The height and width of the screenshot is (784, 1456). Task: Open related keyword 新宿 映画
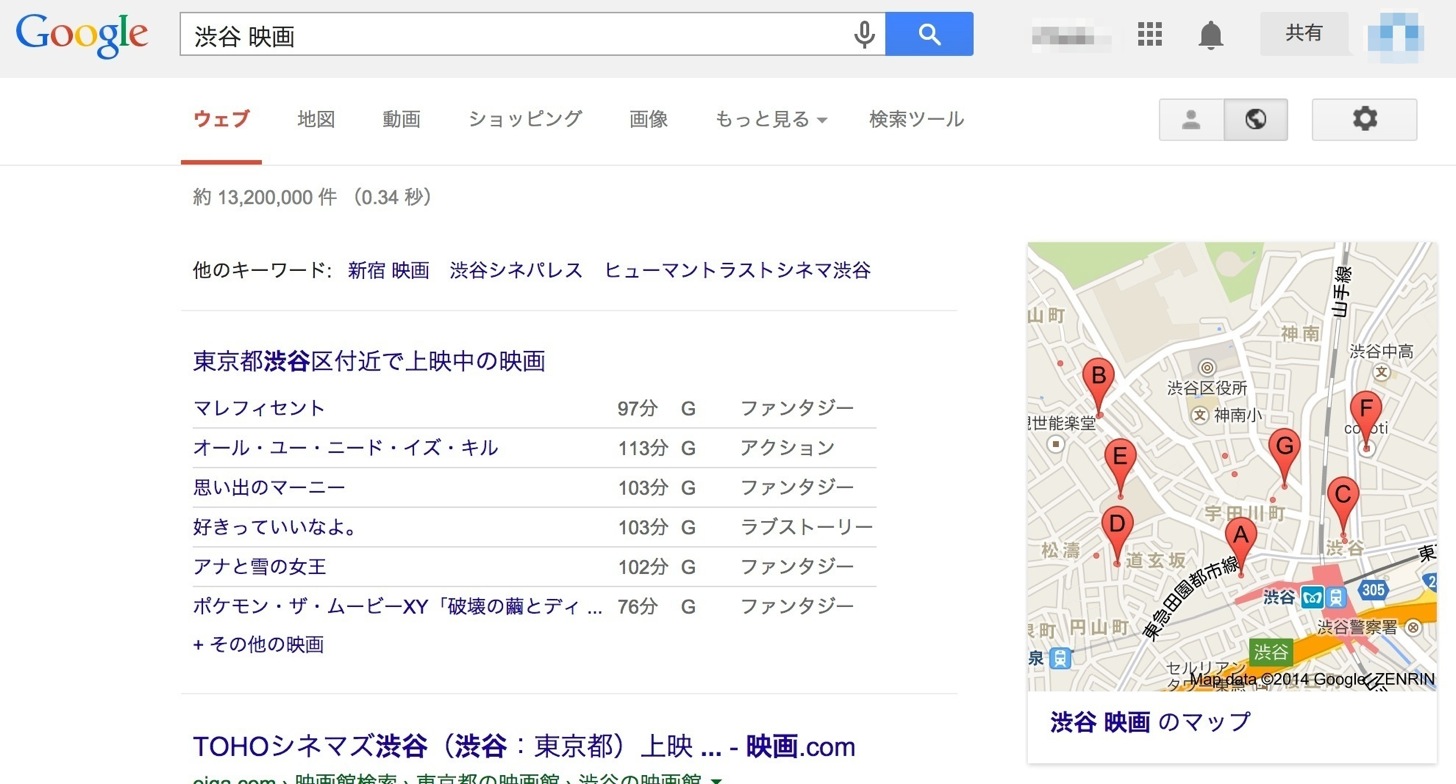click(x=388, y=270)
